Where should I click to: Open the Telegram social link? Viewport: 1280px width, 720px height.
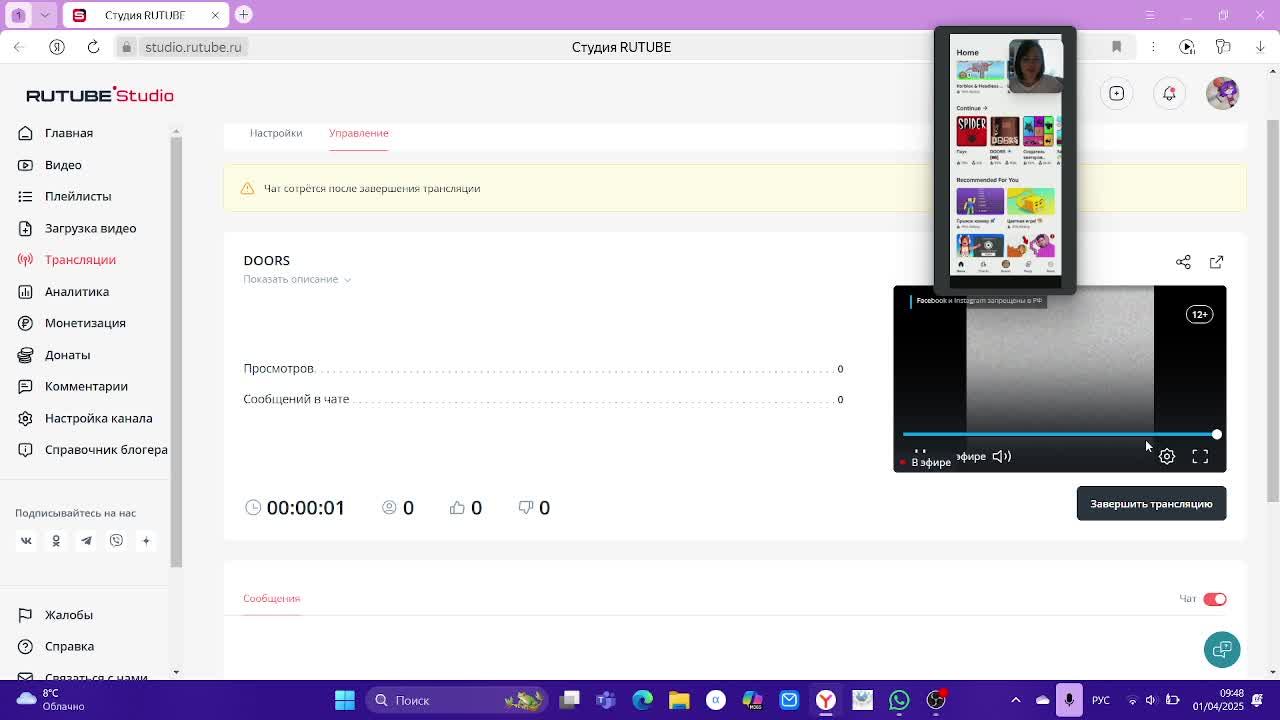tap(86, 541)
